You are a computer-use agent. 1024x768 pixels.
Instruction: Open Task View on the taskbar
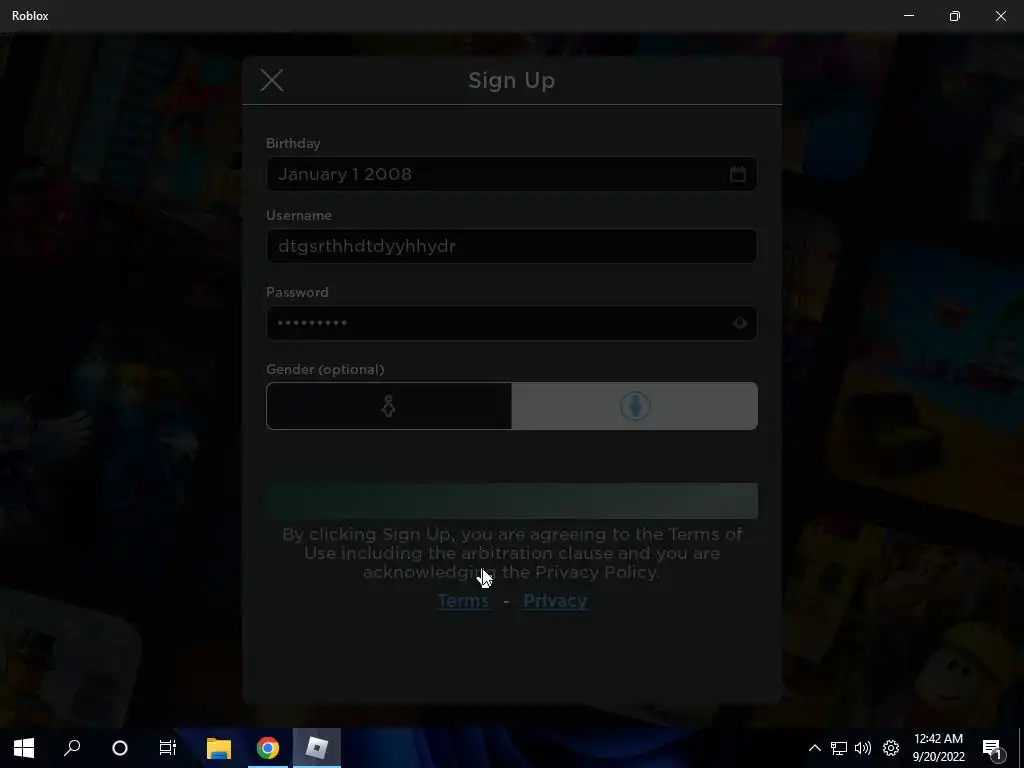pos(168,748)
